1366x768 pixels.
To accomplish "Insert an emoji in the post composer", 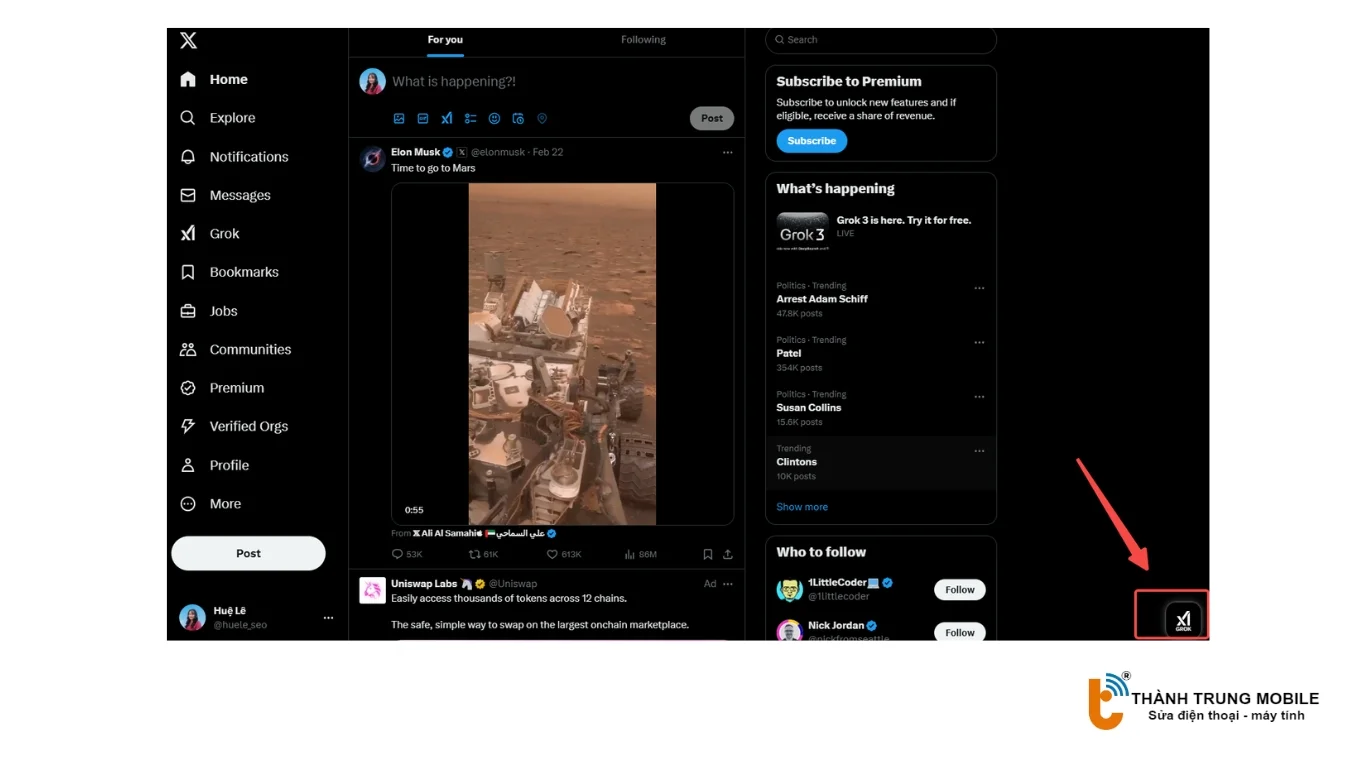I will (494, 118).
